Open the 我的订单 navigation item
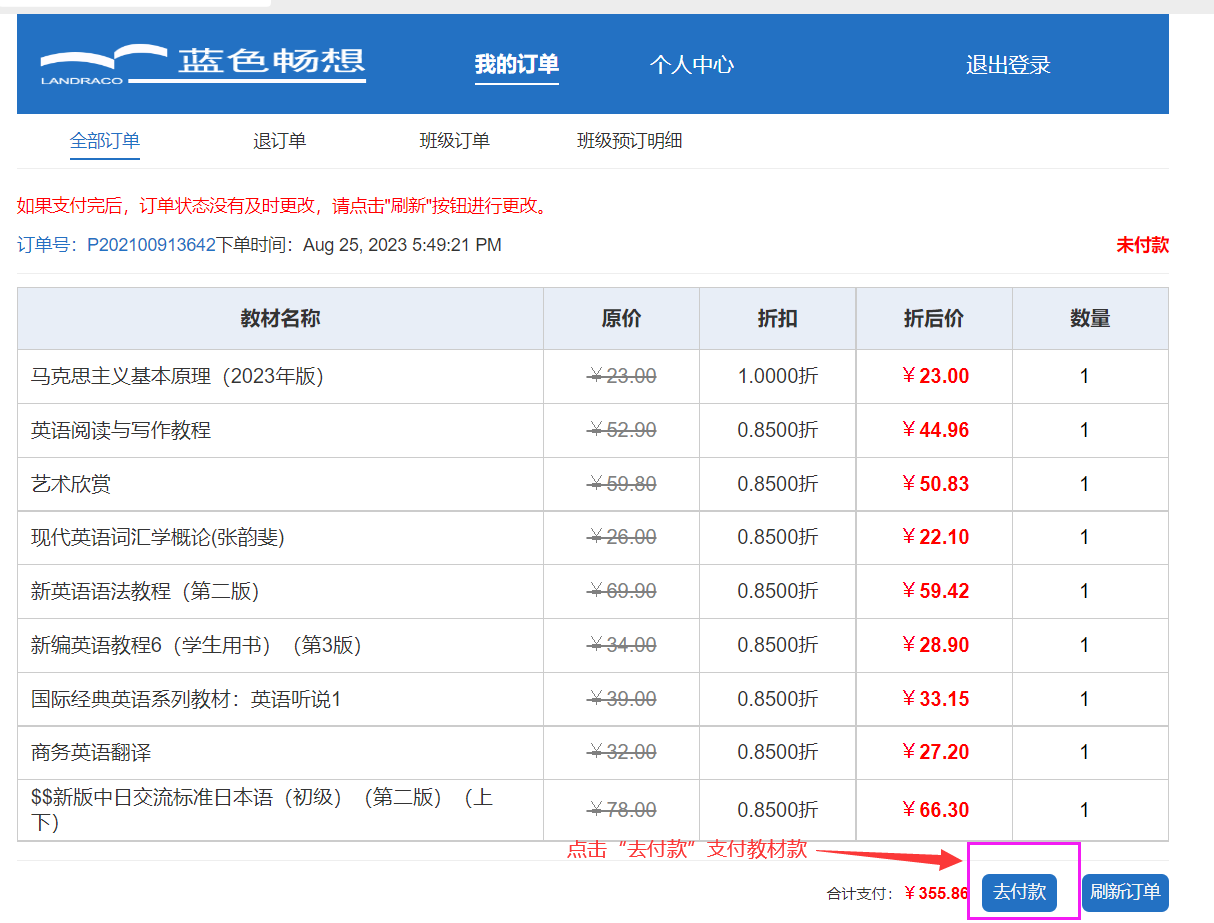 point(516,65)
